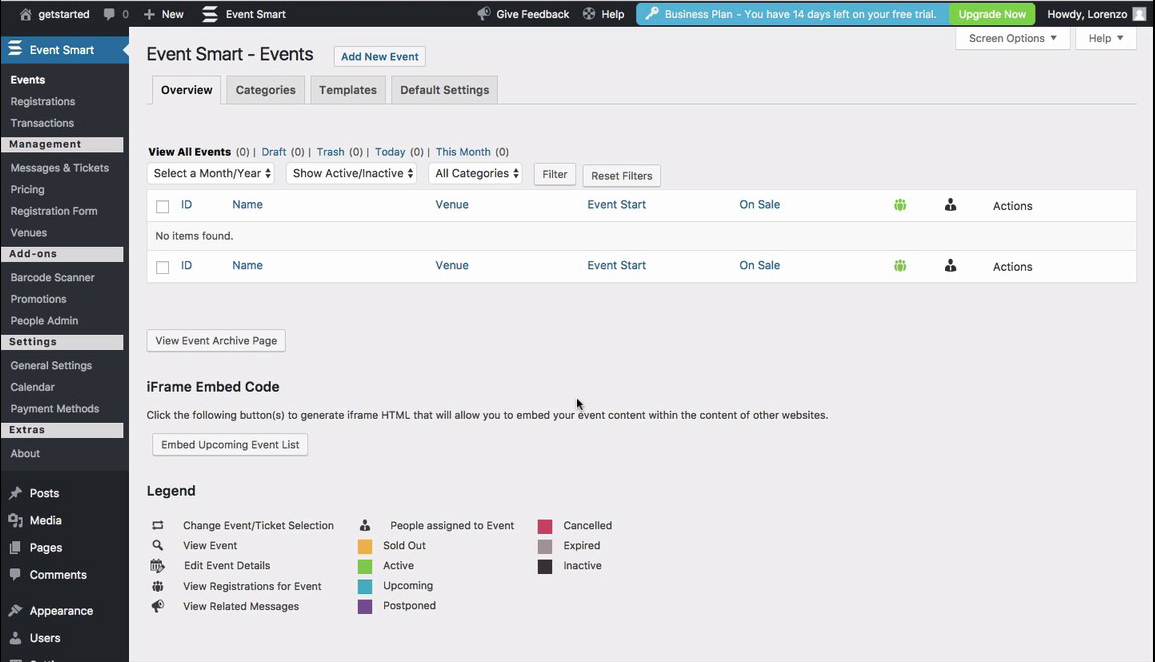Click the Add New Event button
Screen dimensions: 1155x662
click(x=379, y=57)
